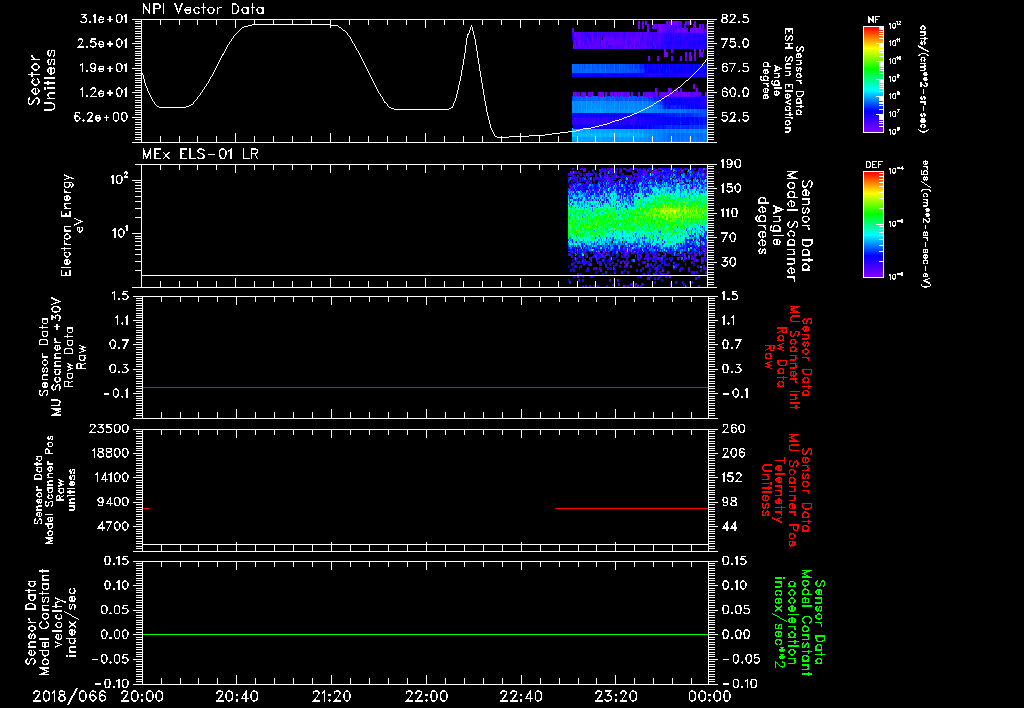Click the "20:40" time tick label
The height and width of the screenshot is (708, 1024).
point(236,696)
